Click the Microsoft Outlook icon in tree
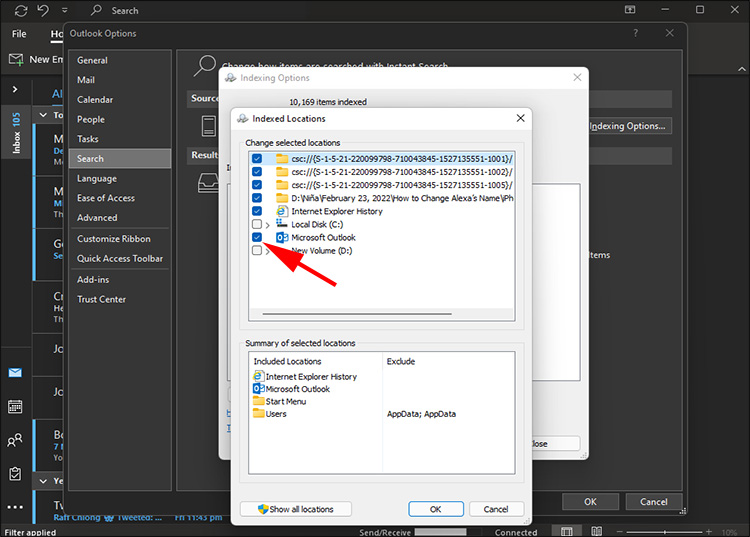 point(282,237)
